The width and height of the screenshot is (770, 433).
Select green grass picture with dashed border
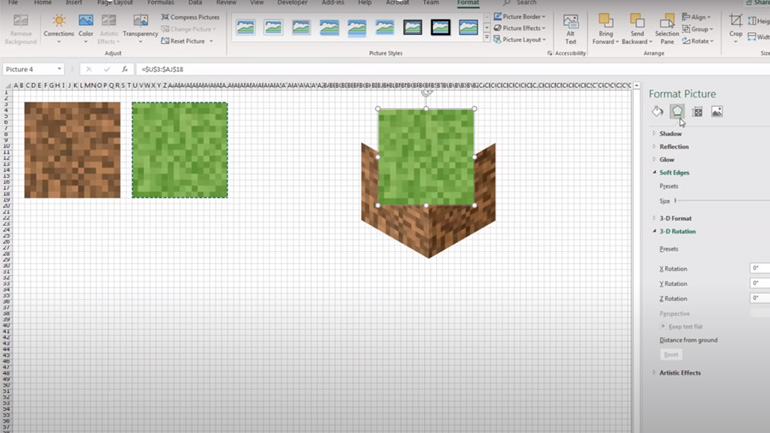point(180,150)
